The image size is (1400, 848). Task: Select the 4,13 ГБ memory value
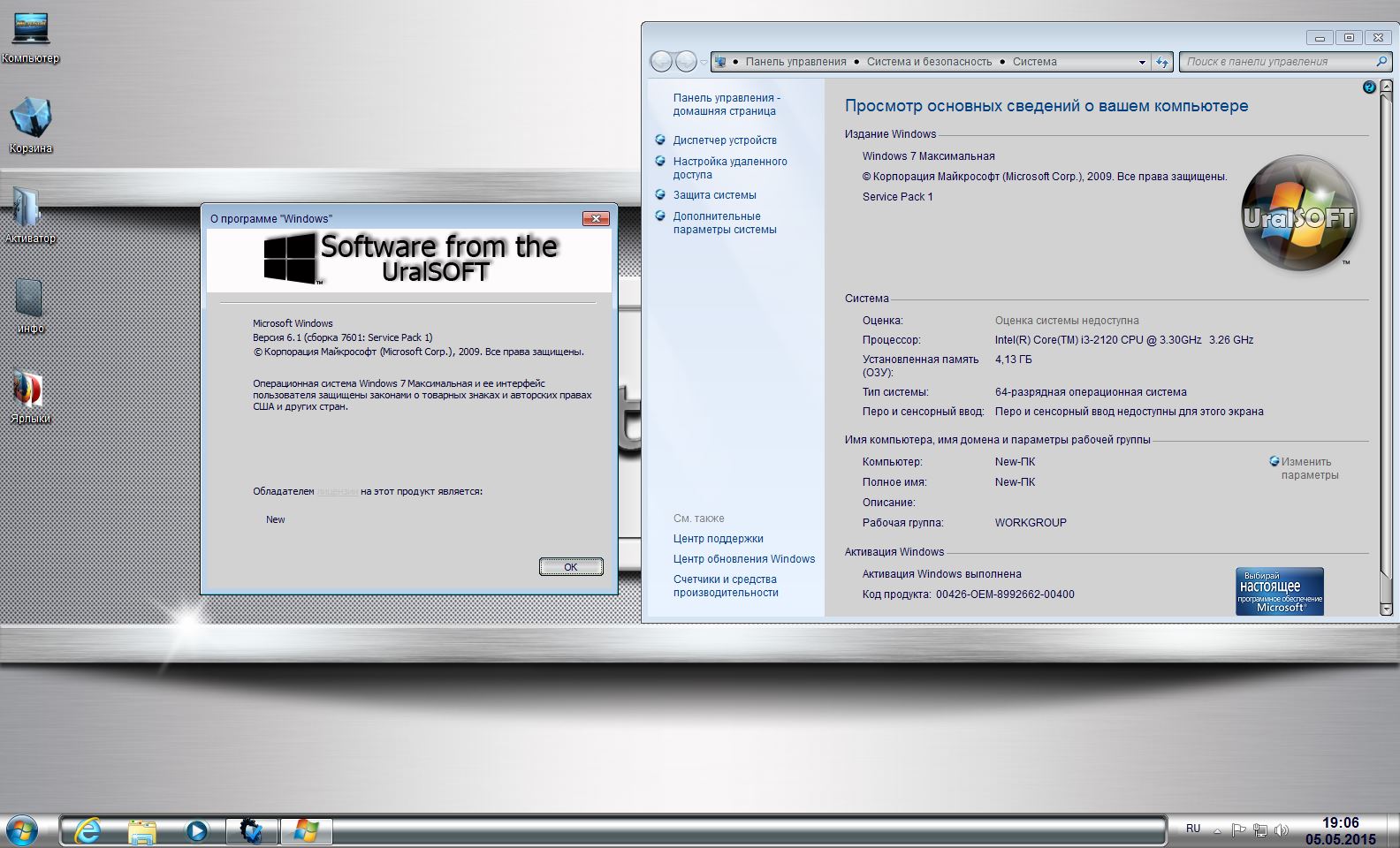(x=1013, y=360)
